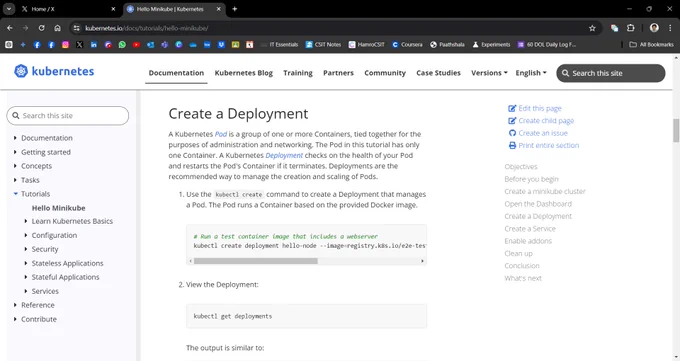Click the Create child page link
The image size is (680, 361).
click(x=546, y=121)
